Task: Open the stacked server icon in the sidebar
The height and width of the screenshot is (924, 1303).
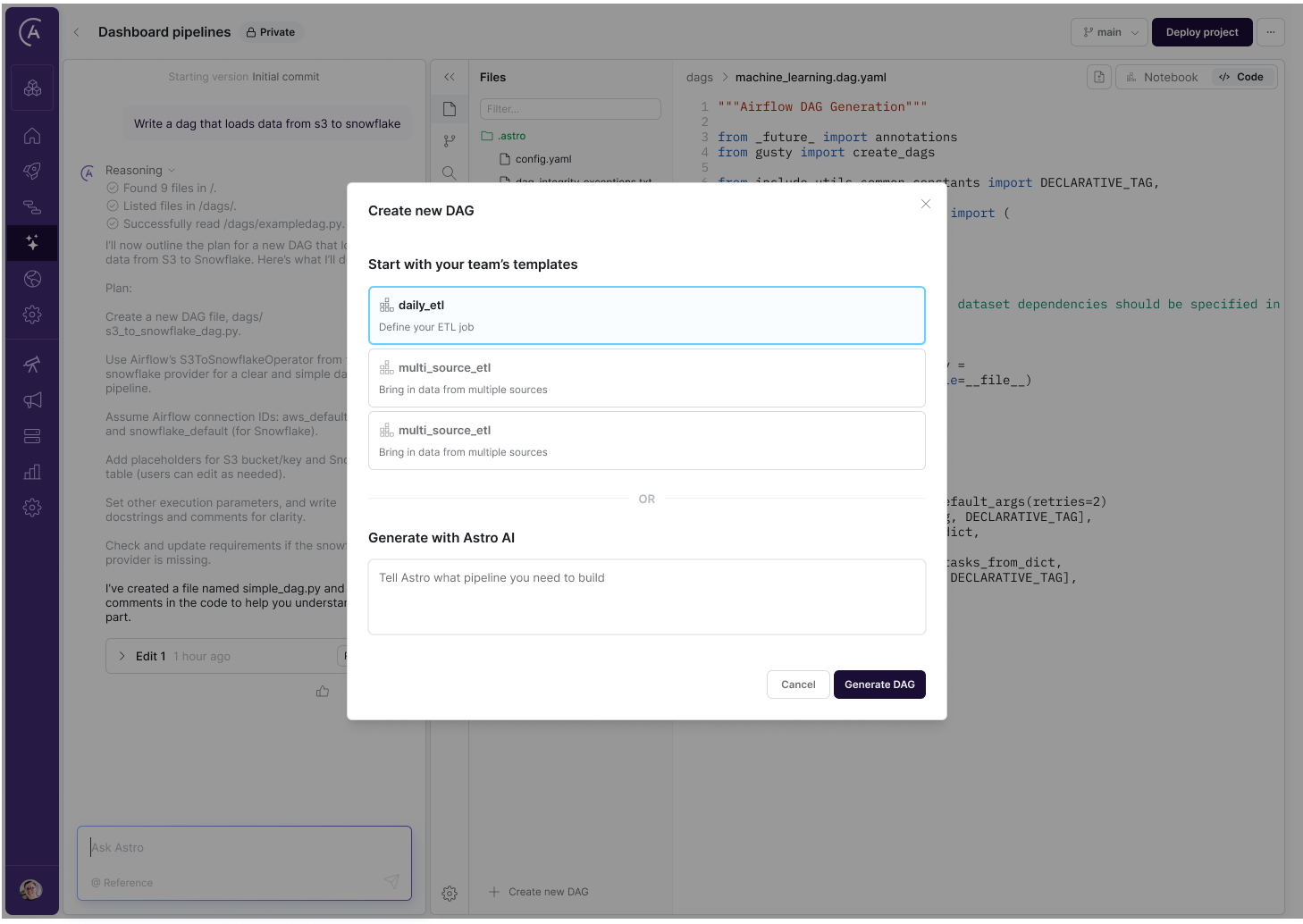Action: pyautogui.click(x=32, y=436)
